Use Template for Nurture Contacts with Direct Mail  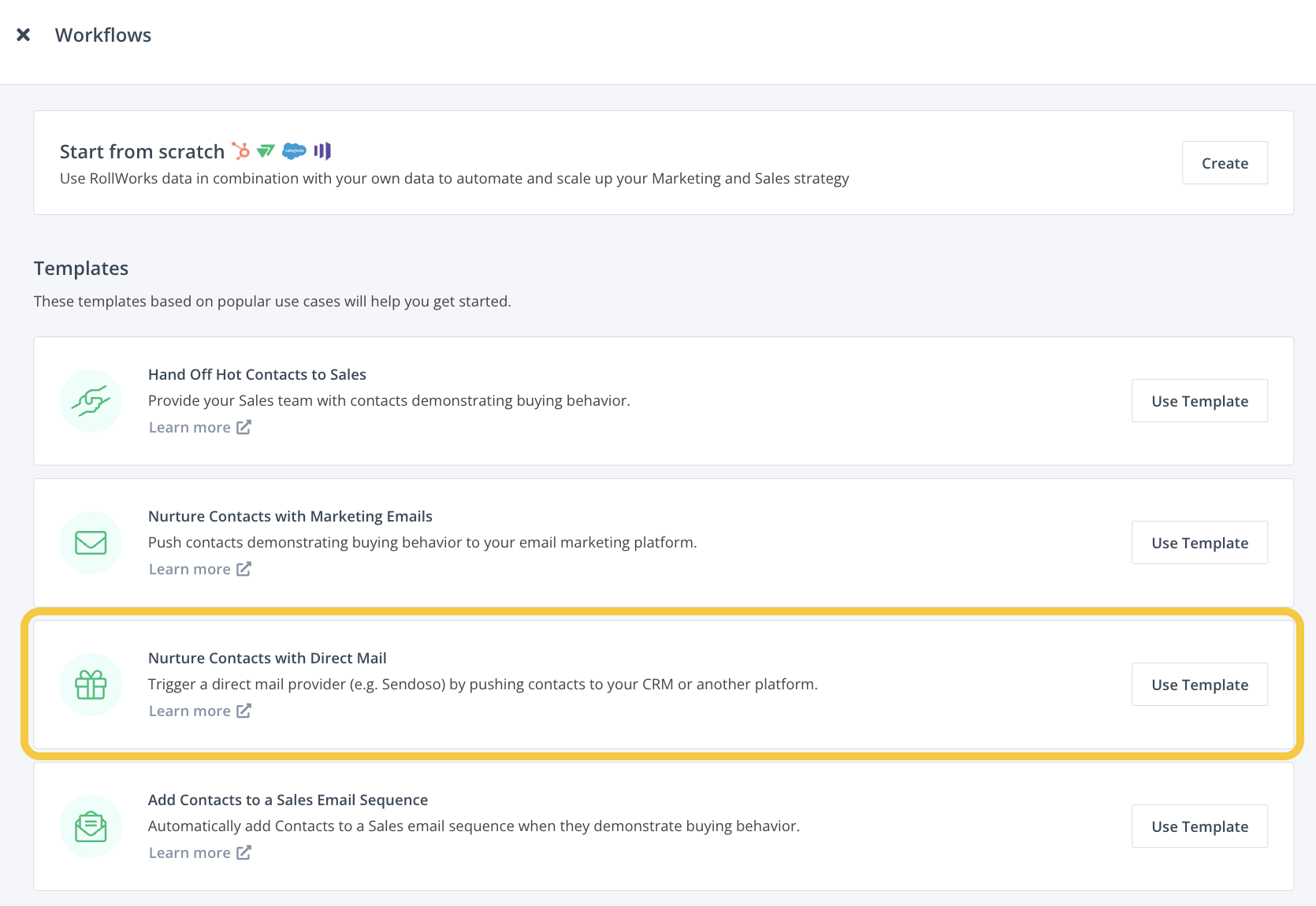coord(1199,685)
